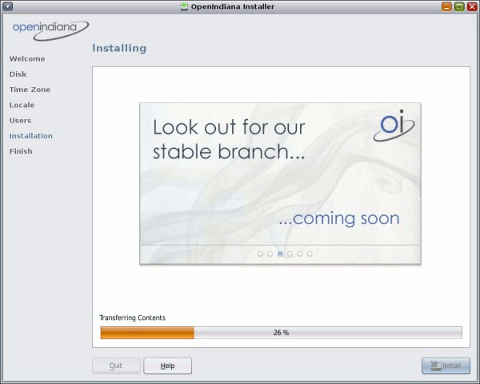Go to the Disk step
The height and width of the screenshot is (384, 480).
pyautogui.click(x=18, y=74)
